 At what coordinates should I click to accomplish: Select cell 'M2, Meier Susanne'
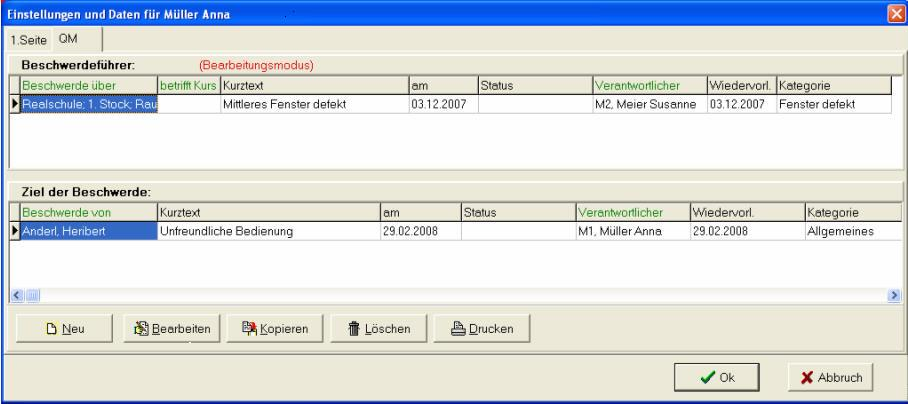click(650, 104)
